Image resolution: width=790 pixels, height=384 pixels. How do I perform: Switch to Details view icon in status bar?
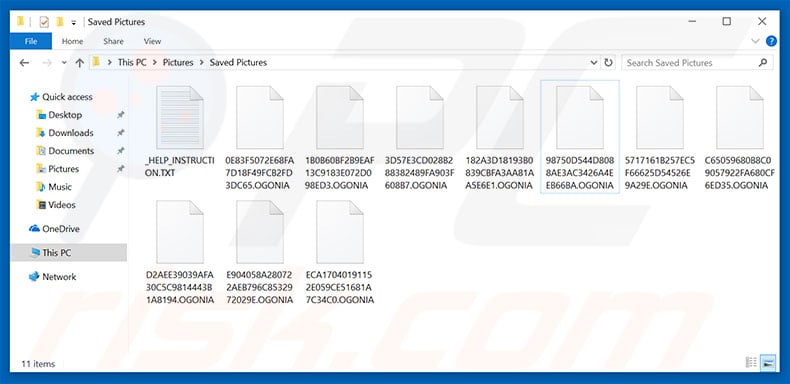(x=751, y=362)
